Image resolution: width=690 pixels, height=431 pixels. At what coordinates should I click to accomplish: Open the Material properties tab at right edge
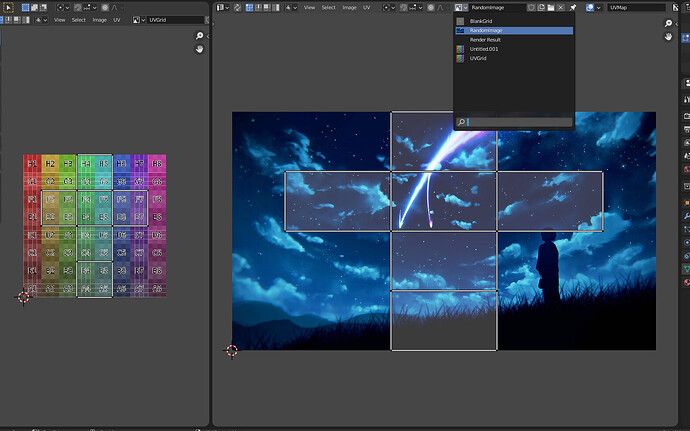[x=686, y=282]
